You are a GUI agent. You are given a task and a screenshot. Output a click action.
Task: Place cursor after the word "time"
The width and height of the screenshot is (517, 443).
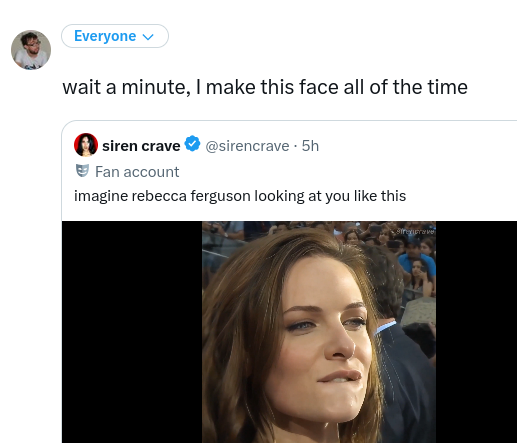(469, 87)
